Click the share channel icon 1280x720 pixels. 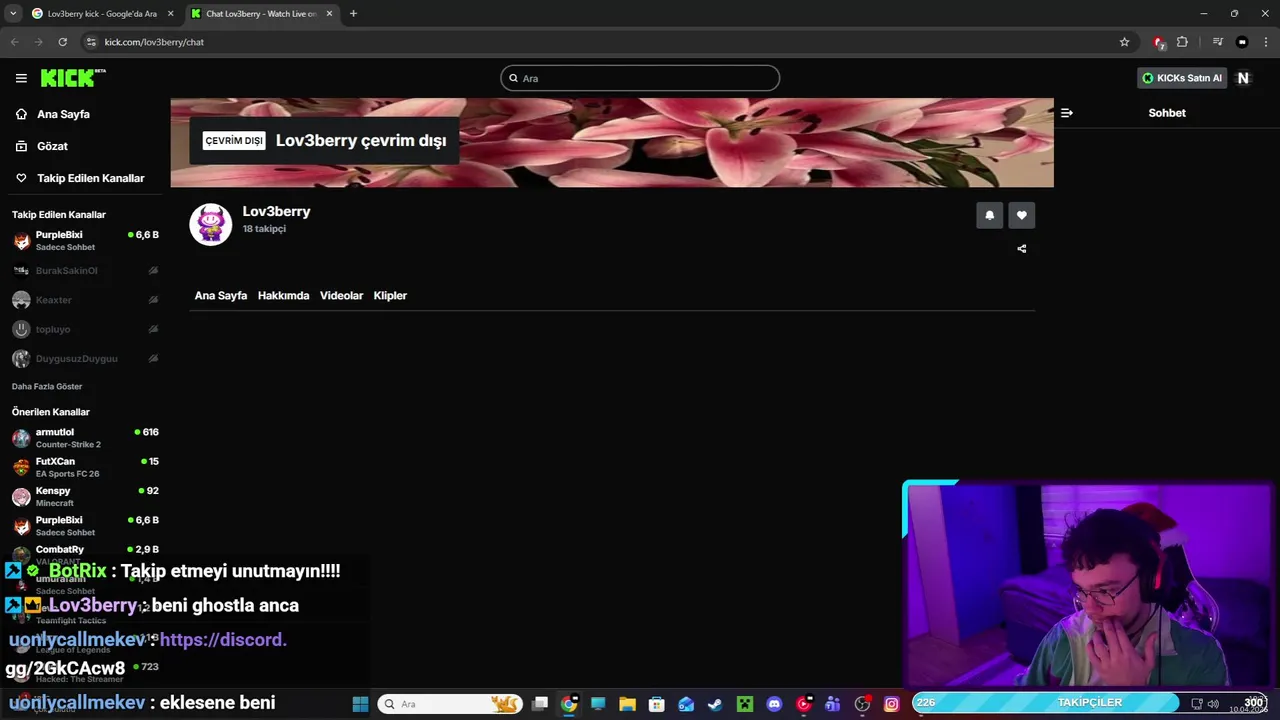click(x=1021, y=249)
